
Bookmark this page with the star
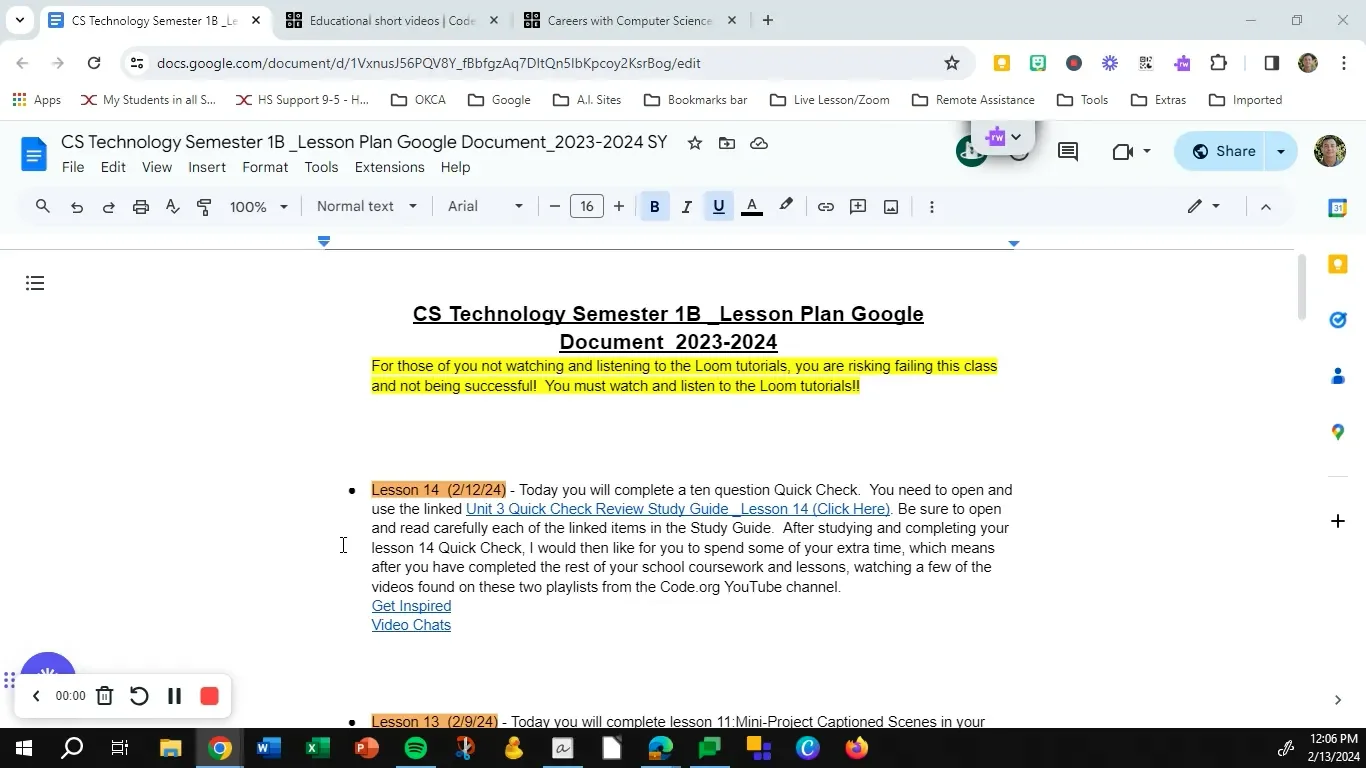(x=952, y=63)
